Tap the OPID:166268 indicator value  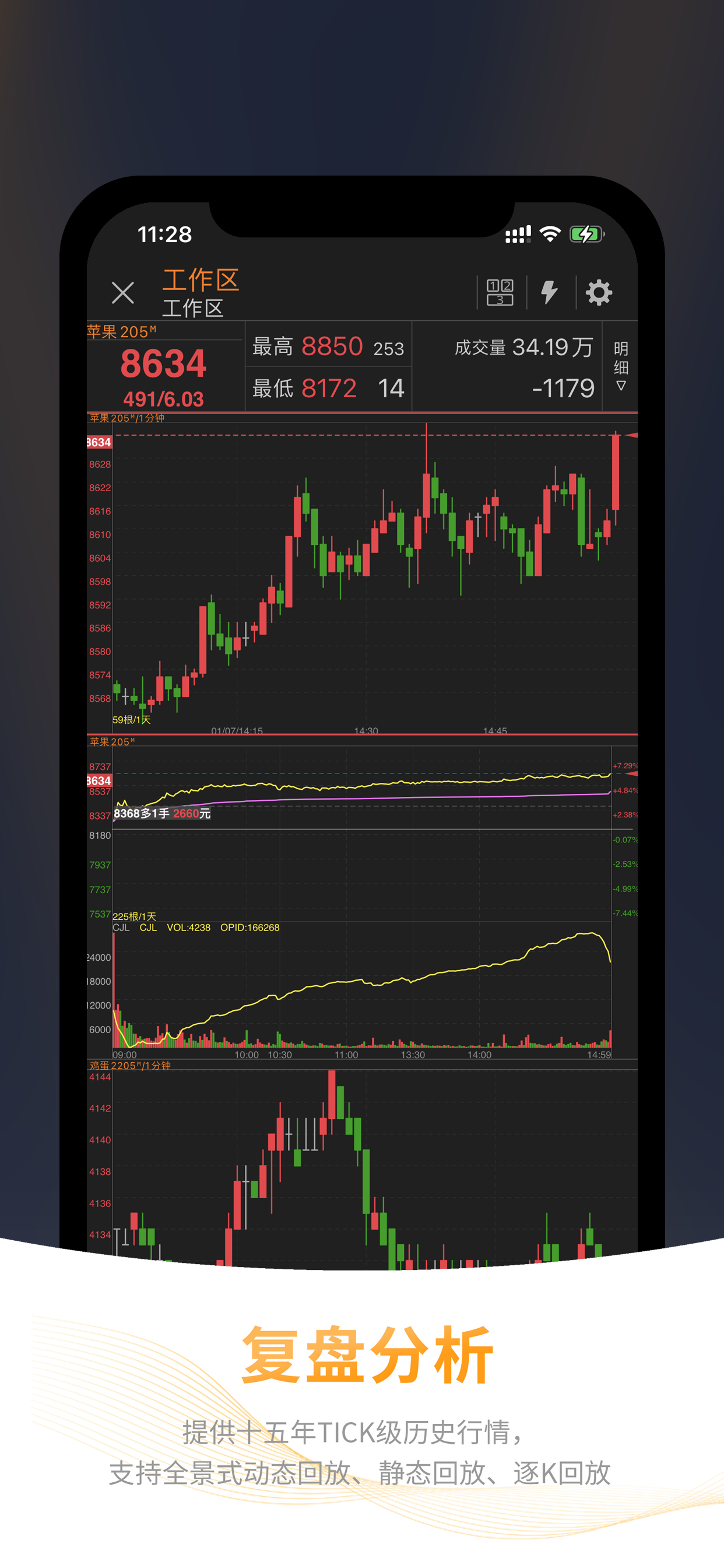pos(250,928)
